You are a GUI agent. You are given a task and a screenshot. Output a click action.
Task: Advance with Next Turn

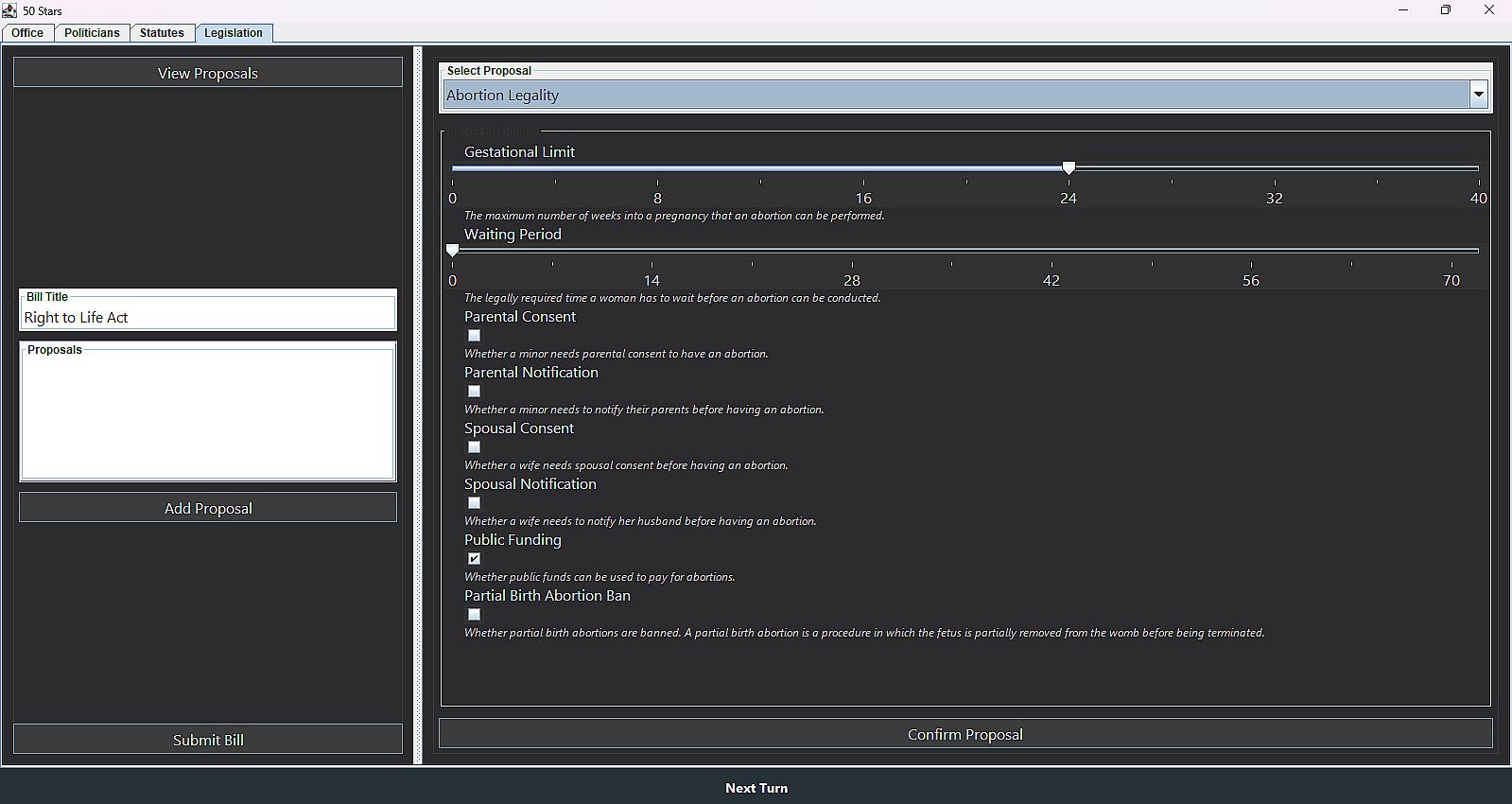pos(756,788)
